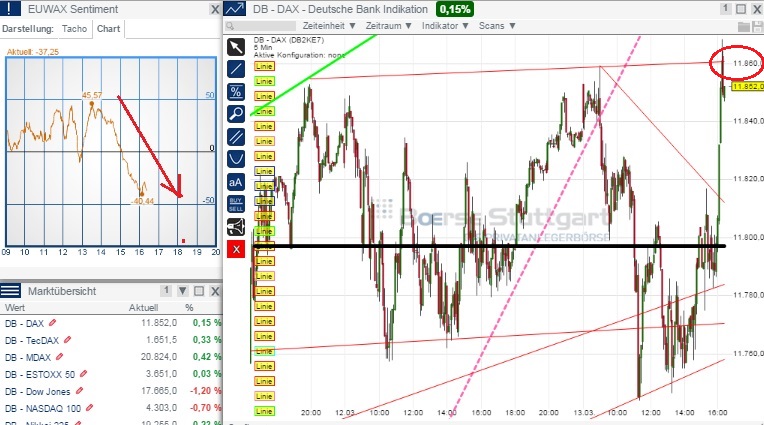Click the pencil icon next to DB - DAX
764x425 pixels.
point(53,323)
